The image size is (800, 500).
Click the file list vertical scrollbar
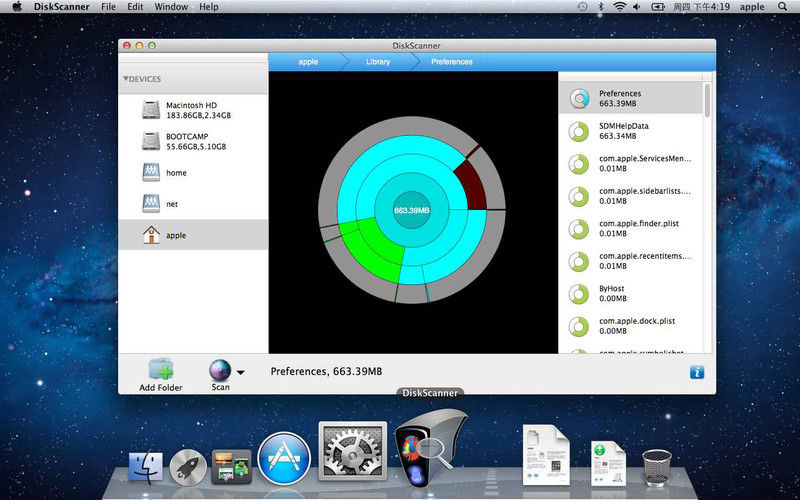click(707, 101)
